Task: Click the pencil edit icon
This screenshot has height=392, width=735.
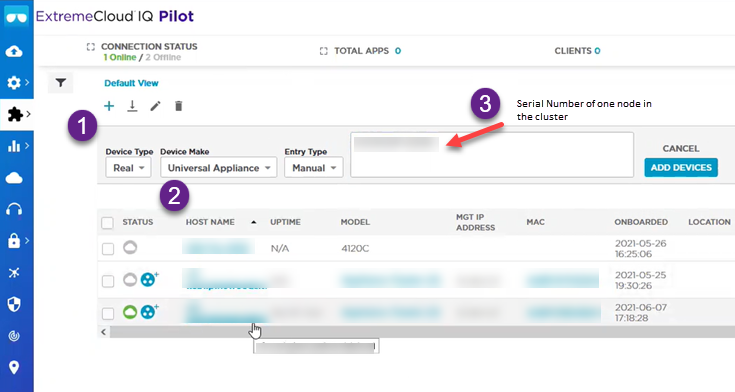Action: coord(155,106)
